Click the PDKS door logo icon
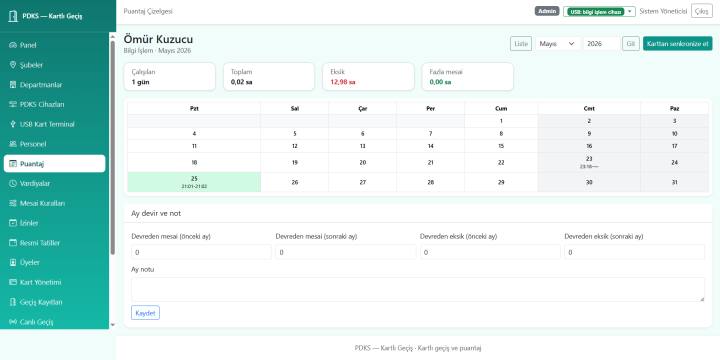720x360 pixels. click(13, 16)
